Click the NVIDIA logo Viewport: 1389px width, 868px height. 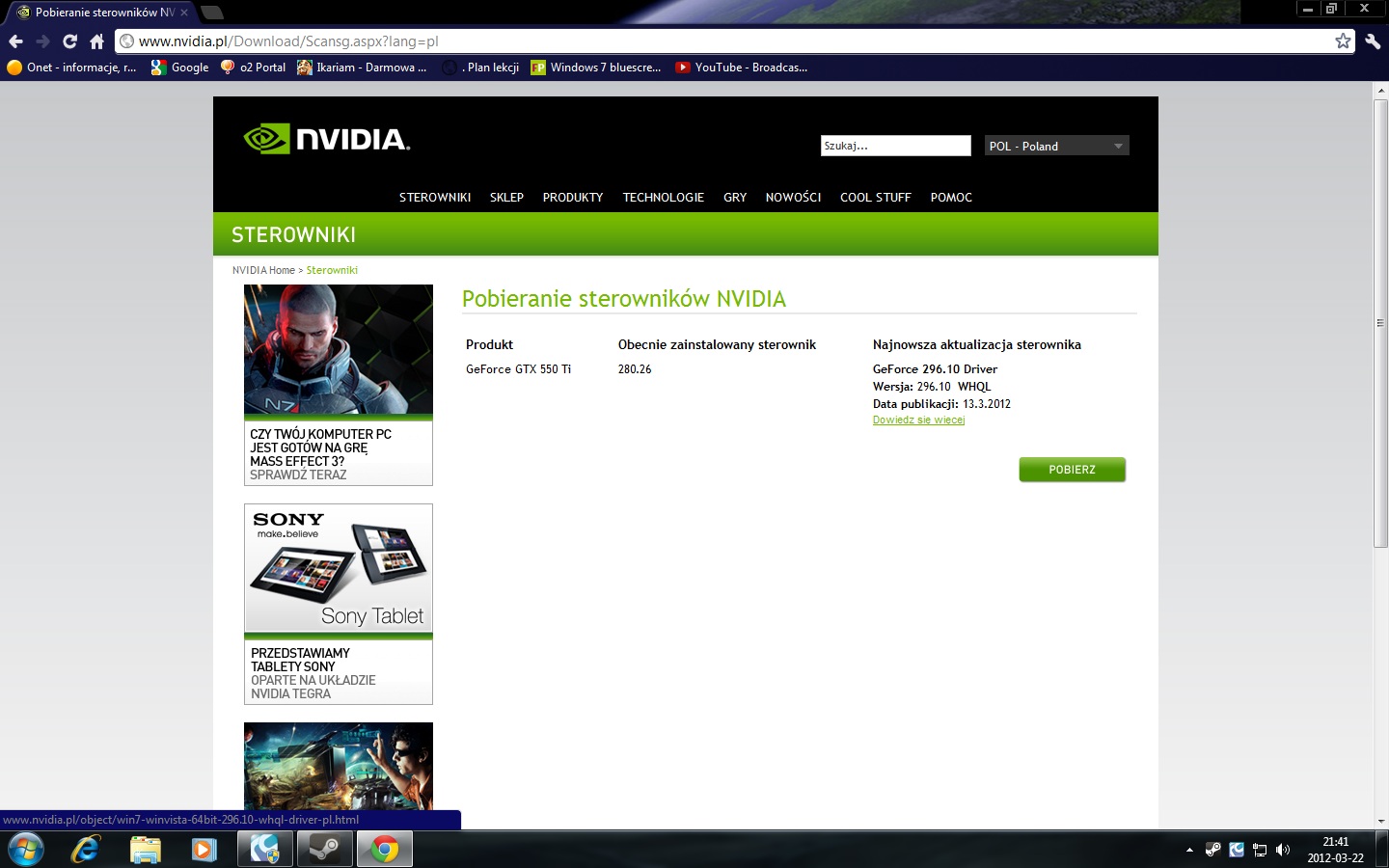pos(327,140)
